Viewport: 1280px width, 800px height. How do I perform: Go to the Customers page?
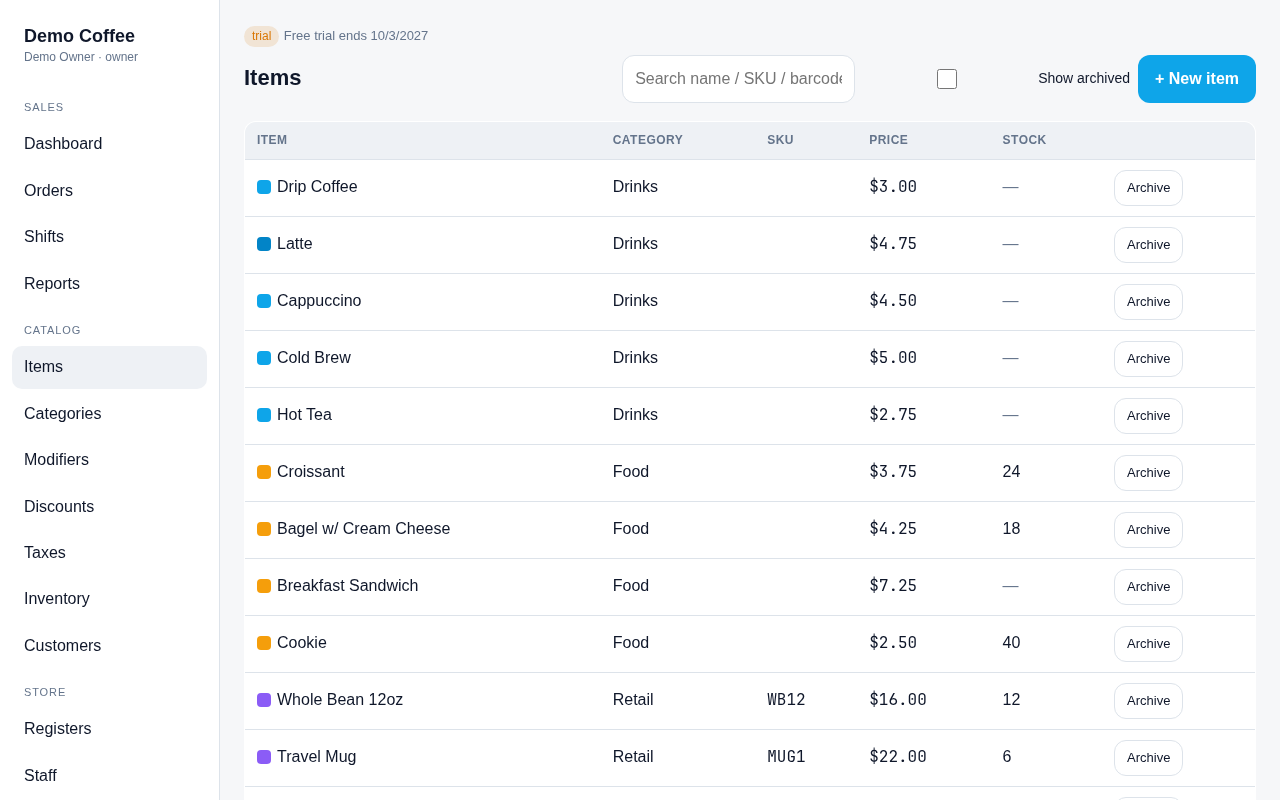pos(109,646)
